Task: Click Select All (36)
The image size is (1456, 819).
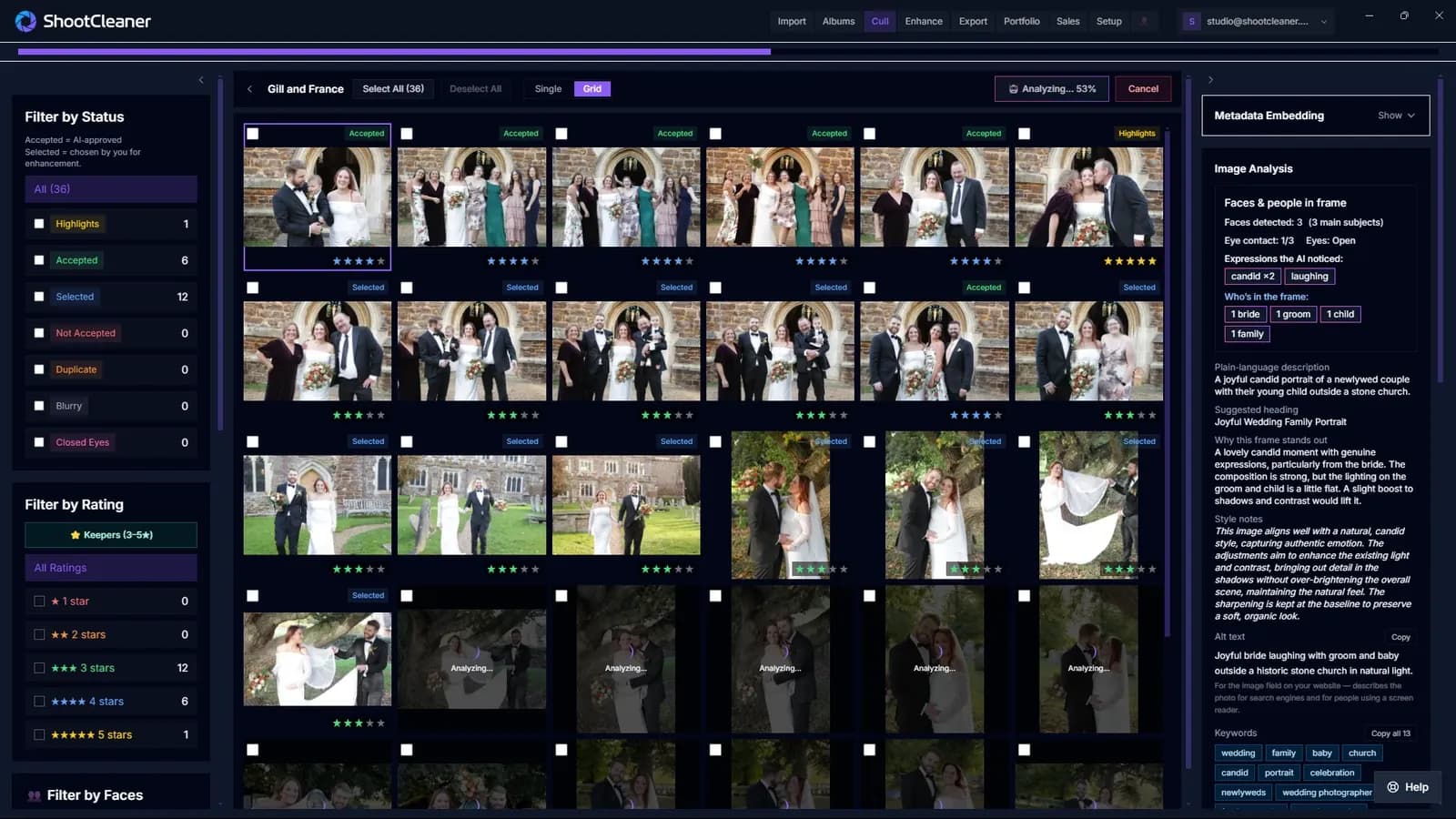Action: click(393, 89)
